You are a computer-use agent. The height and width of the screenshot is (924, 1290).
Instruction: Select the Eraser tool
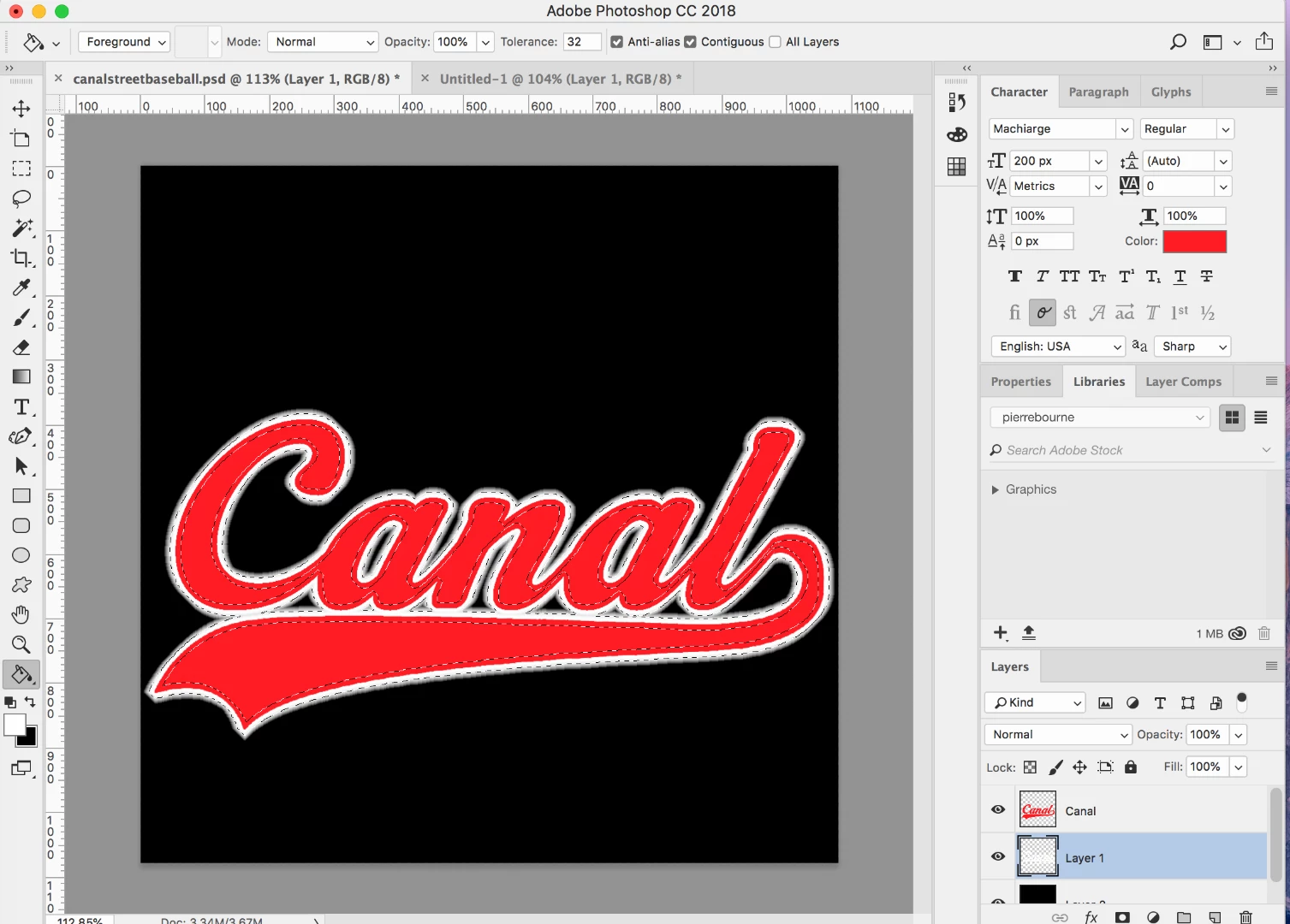click(21, 347)
